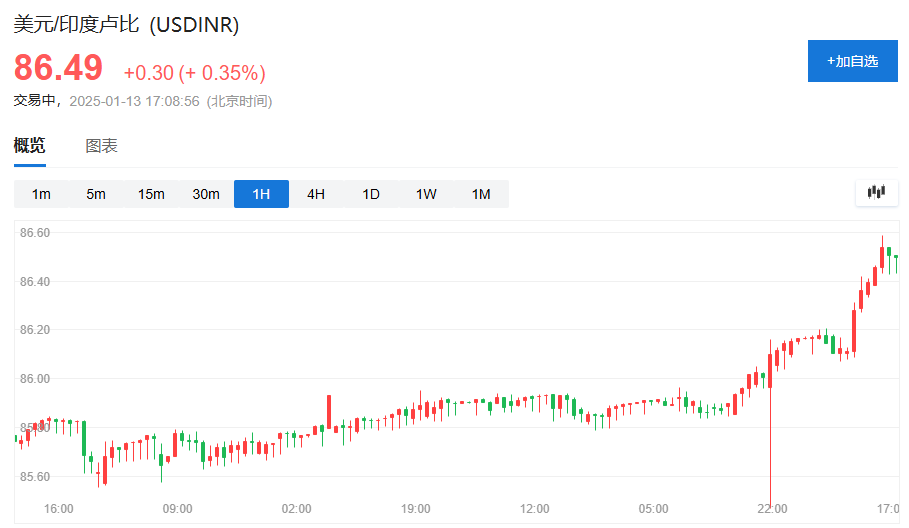Viewport: 909px width, 528px height.
Task: Switch to the 图表 tab
Action: point(101,145)
